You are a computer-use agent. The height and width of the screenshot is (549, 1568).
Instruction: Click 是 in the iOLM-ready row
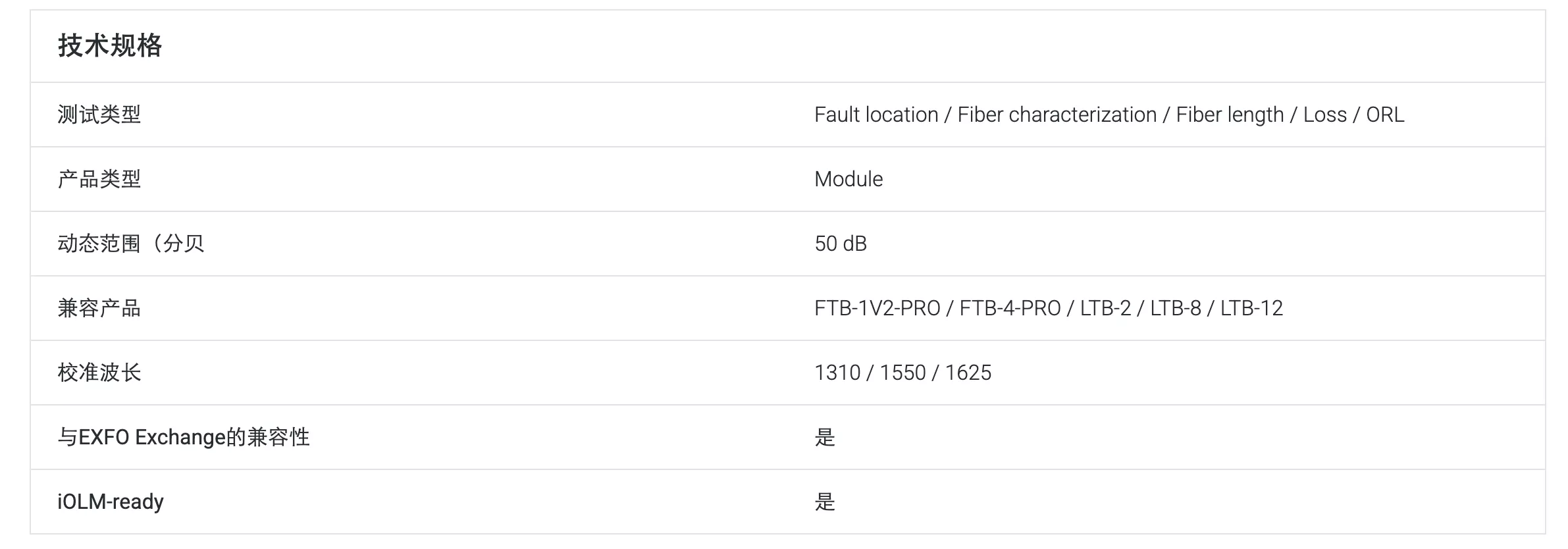(x=825, y=502)
